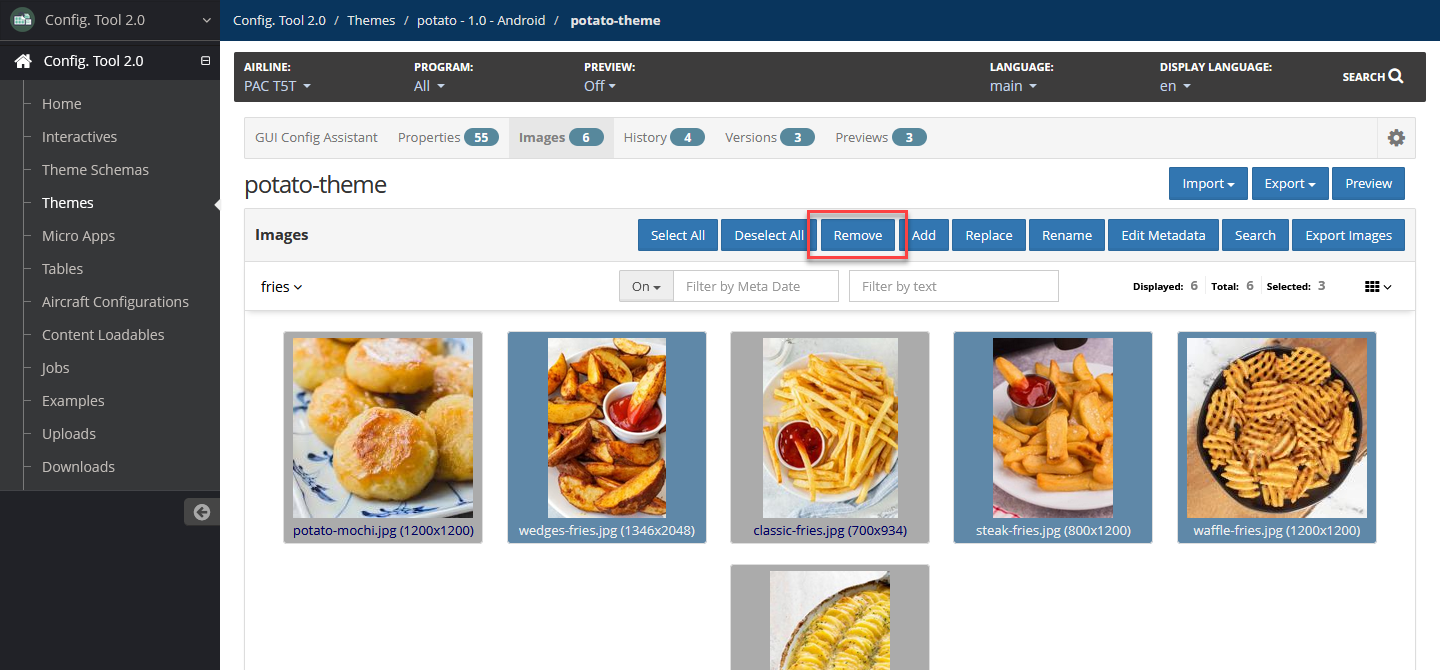This screenshot has height=670, width=1440.
Task: Click the potato-theme breadcrumb
Action: coord(615,20)
